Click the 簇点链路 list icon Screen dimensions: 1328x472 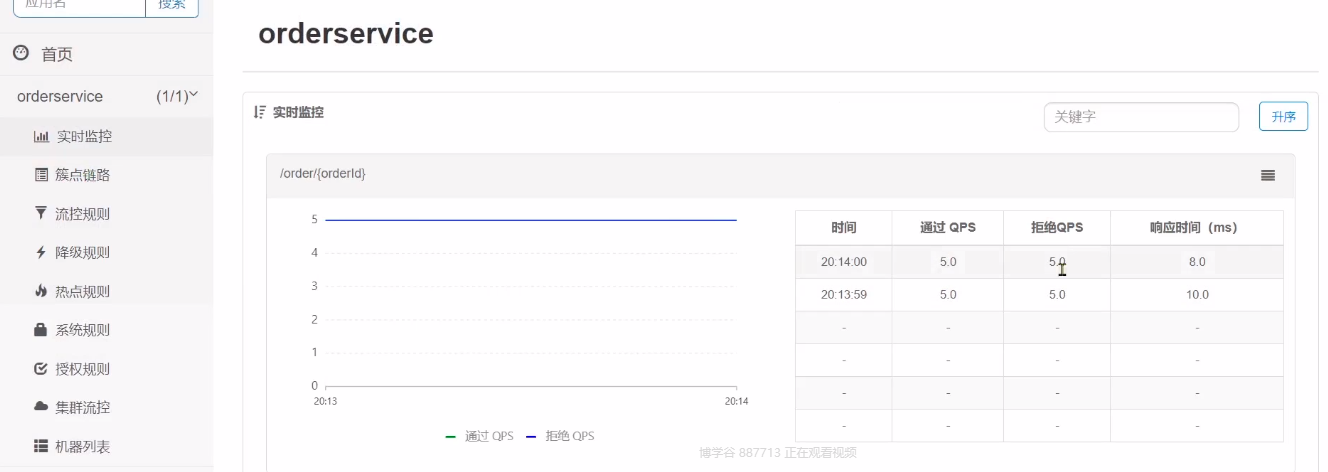coord(41,175)
